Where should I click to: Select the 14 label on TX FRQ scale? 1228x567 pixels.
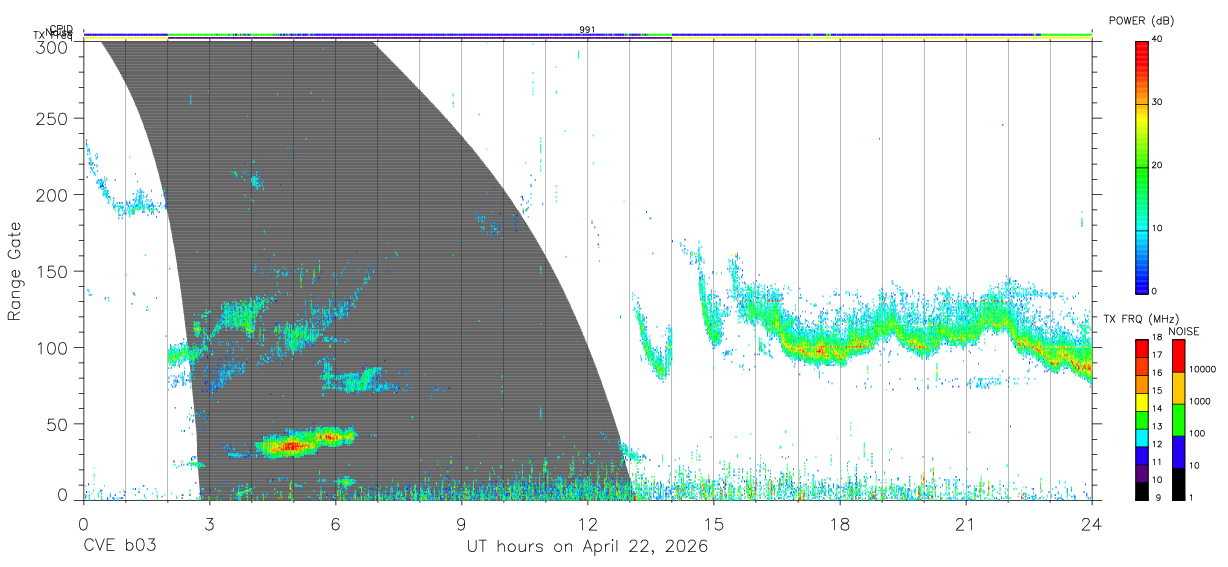click(x=1156, y=408)
